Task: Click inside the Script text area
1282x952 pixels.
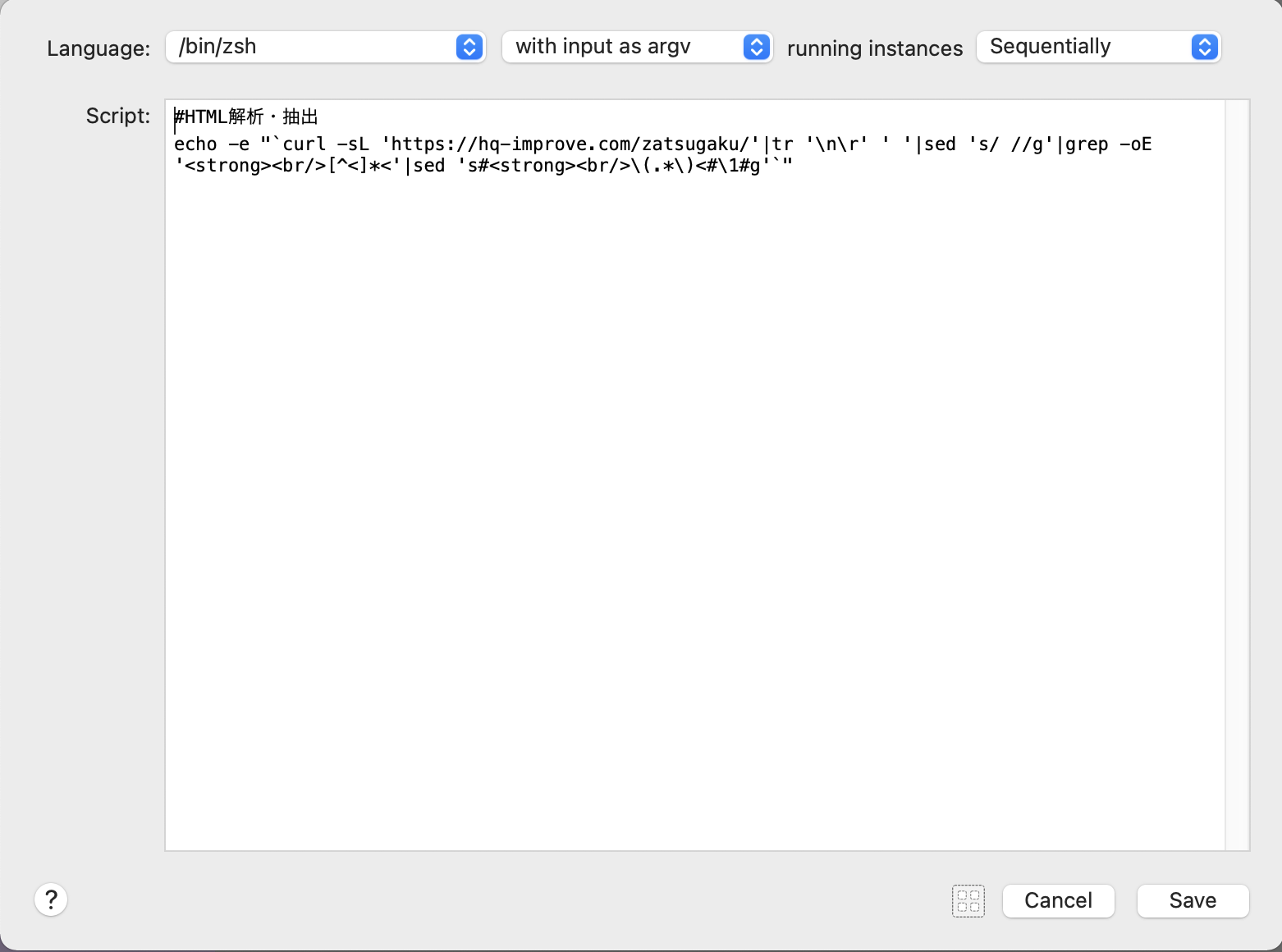Action: pos(695,475)
